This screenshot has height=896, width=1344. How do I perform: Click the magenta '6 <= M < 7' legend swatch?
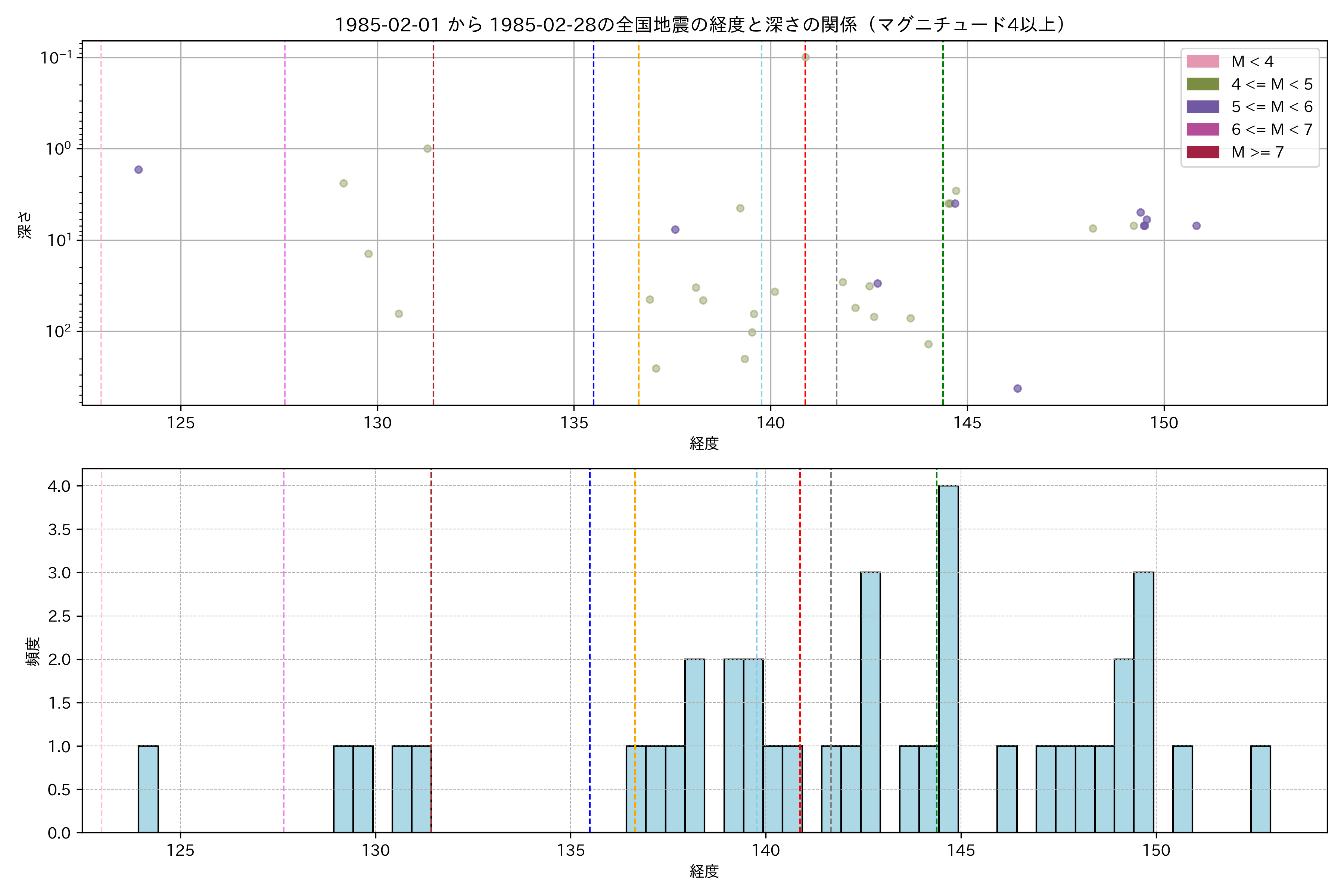1202,130
